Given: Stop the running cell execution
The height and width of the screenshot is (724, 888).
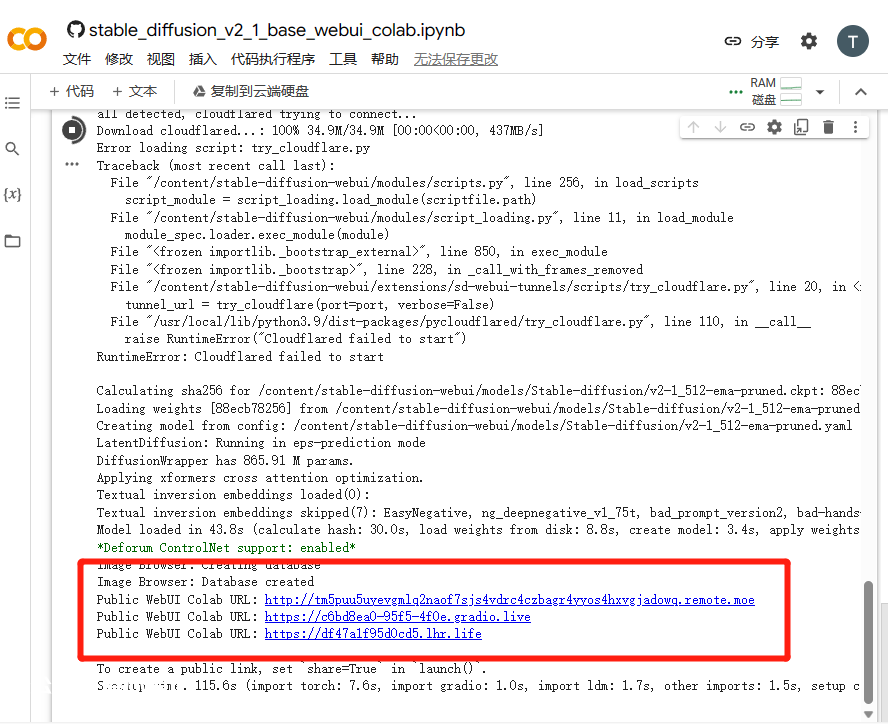Looking at the screenshot, I should click(72, 130).
